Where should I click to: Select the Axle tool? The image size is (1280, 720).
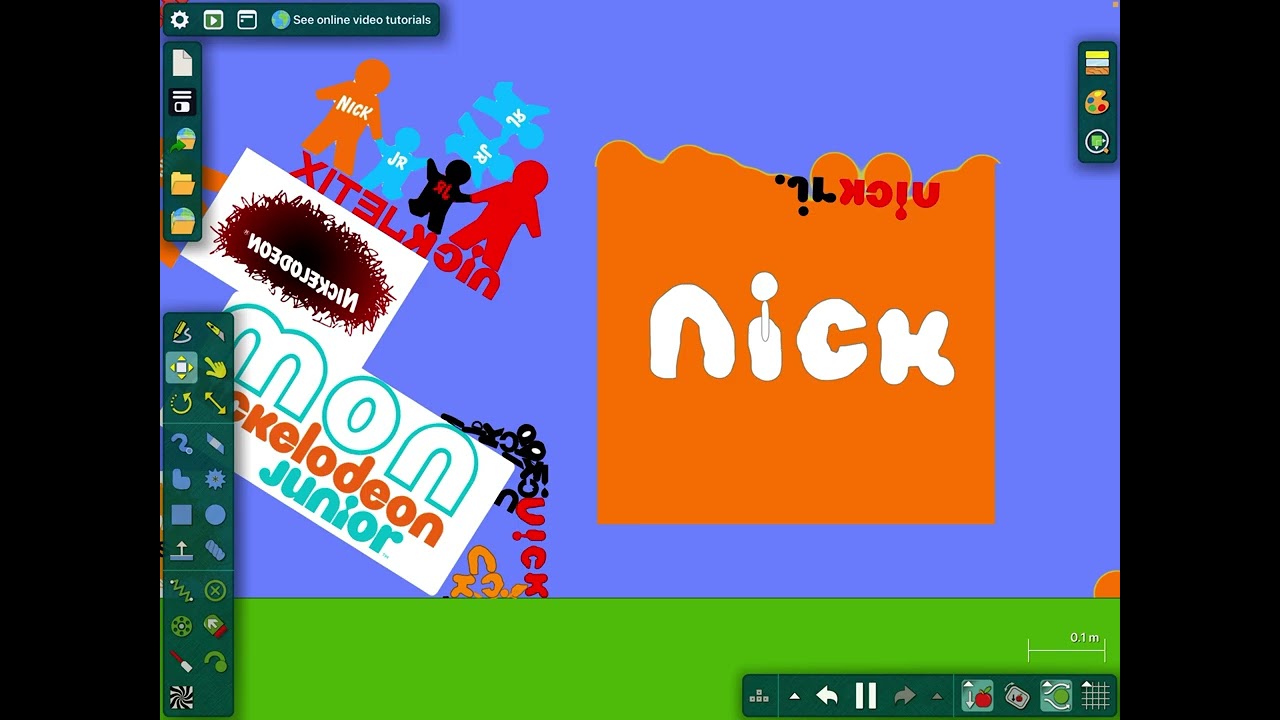coord(181,626)
